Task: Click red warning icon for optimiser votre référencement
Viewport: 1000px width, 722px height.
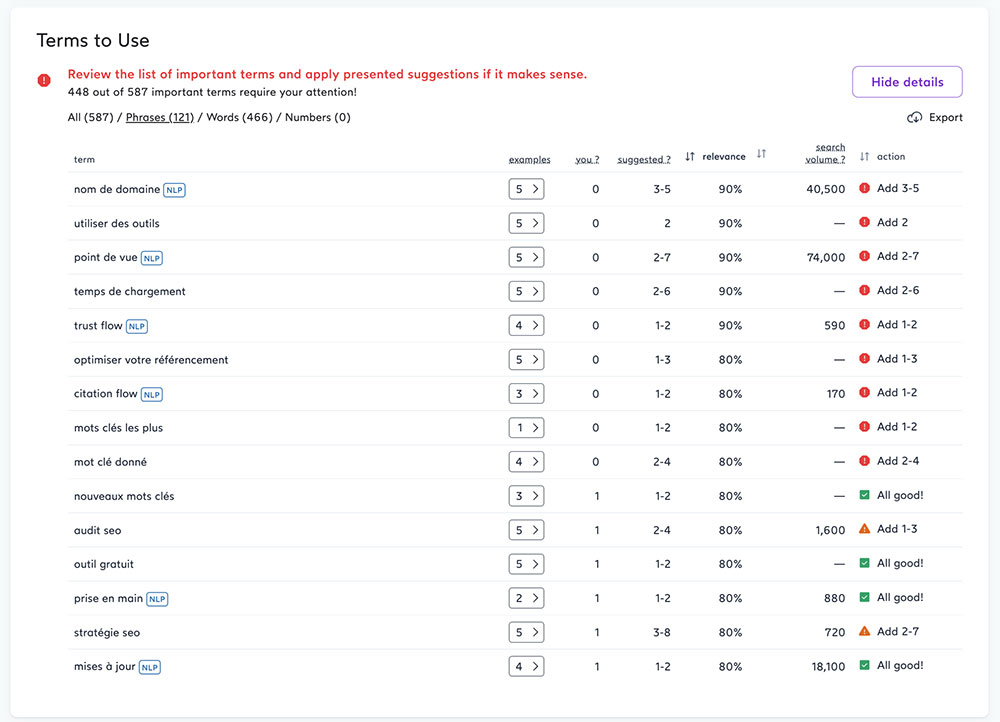Action: point(864,358)
